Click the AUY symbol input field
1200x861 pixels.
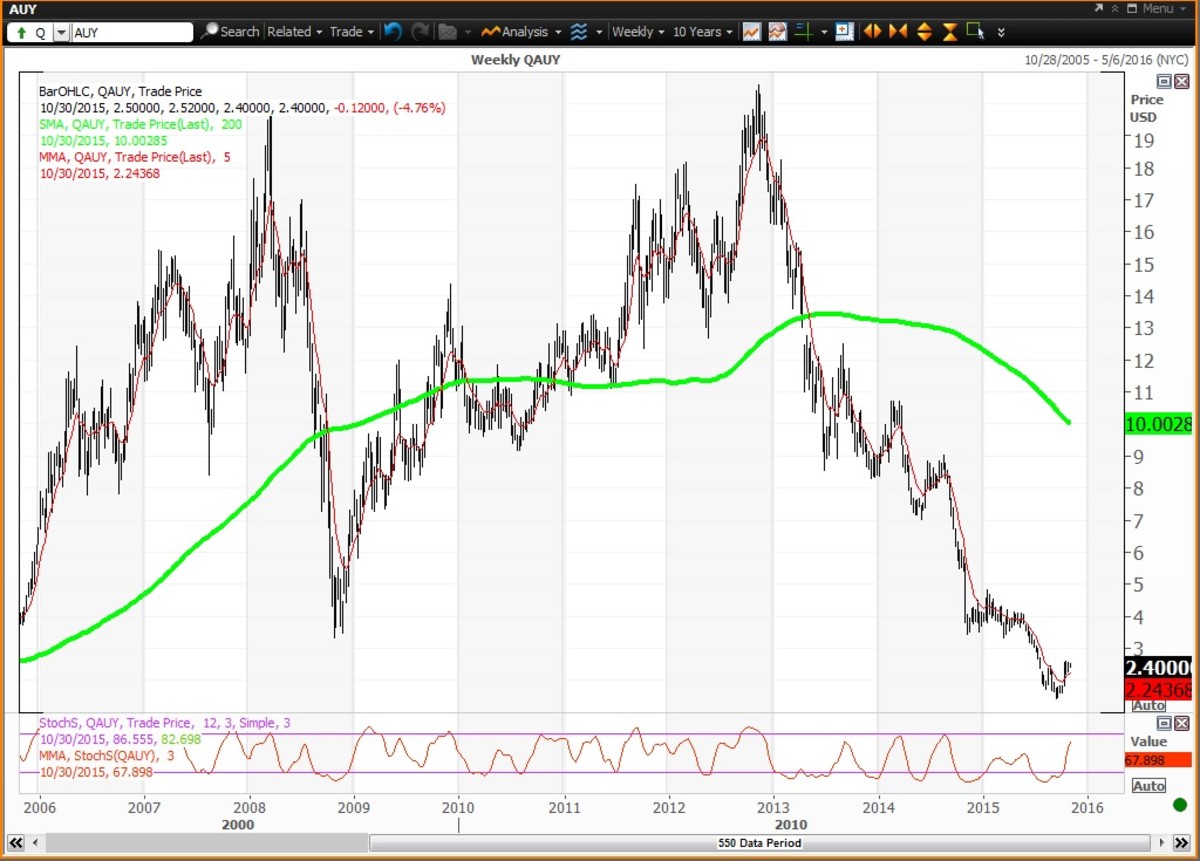(x=132, y=32)
